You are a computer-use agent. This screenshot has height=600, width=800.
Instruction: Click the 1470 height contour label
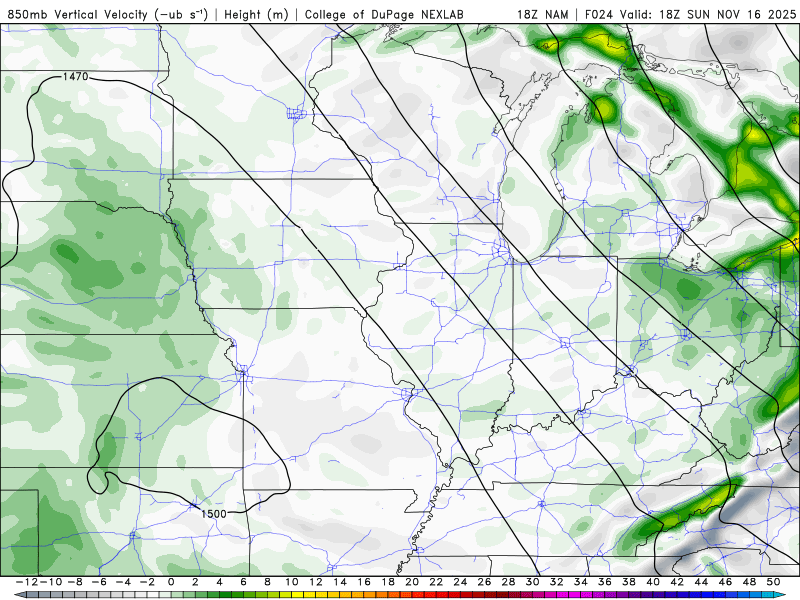coord(75,77)
